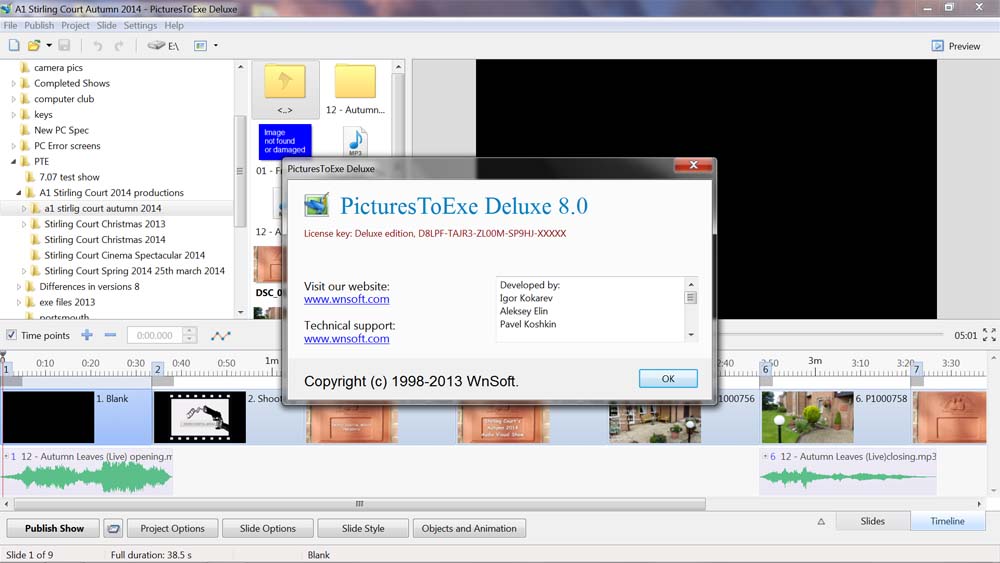Viewport: 1000px width, 563px height.
Task: Open the view mode dropdown arrow
Action: (x=216, y=46)
